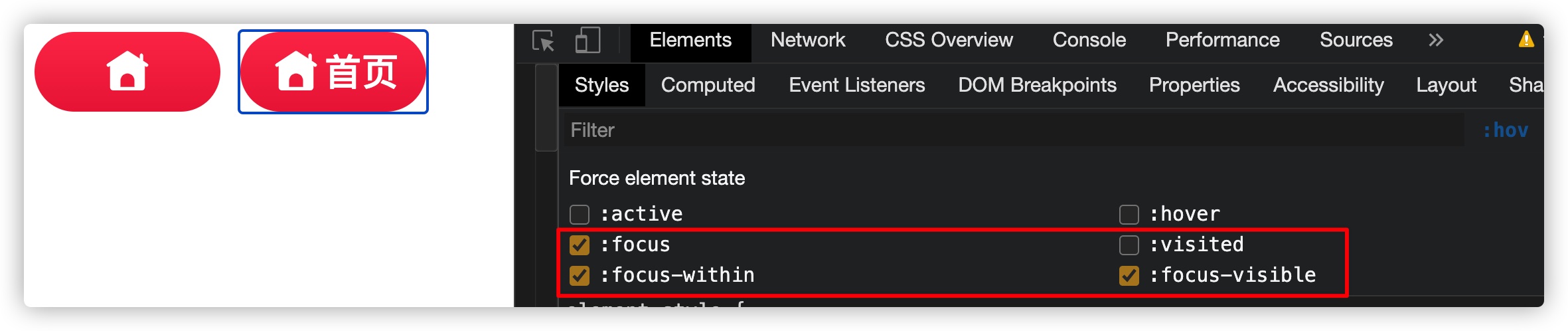Image resolution: width=1568 pixels, height=331 pixels.
Task: Activate the inspect element picker icon
Action: coord(543,41)
